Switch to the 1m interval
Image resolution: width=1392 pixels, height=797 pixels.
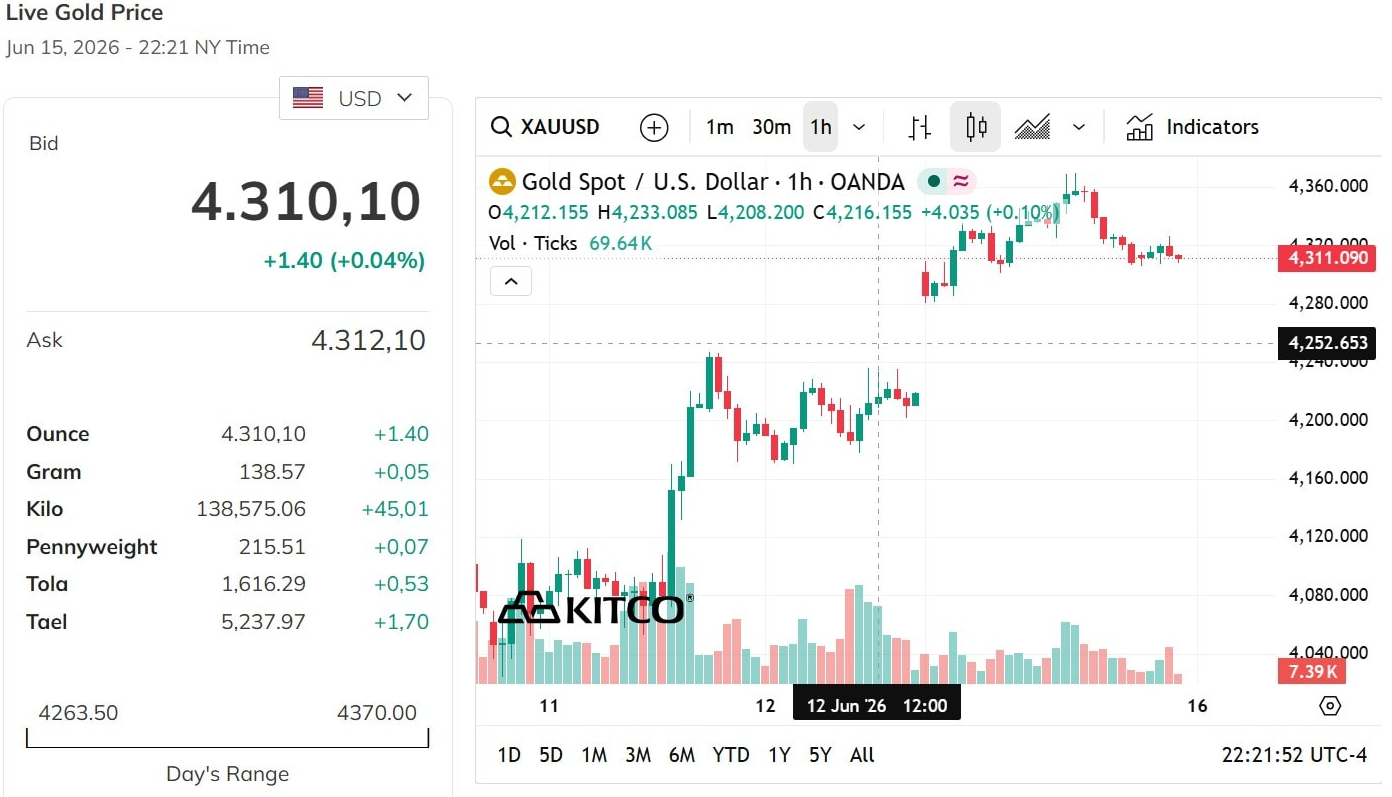(719, 127)
